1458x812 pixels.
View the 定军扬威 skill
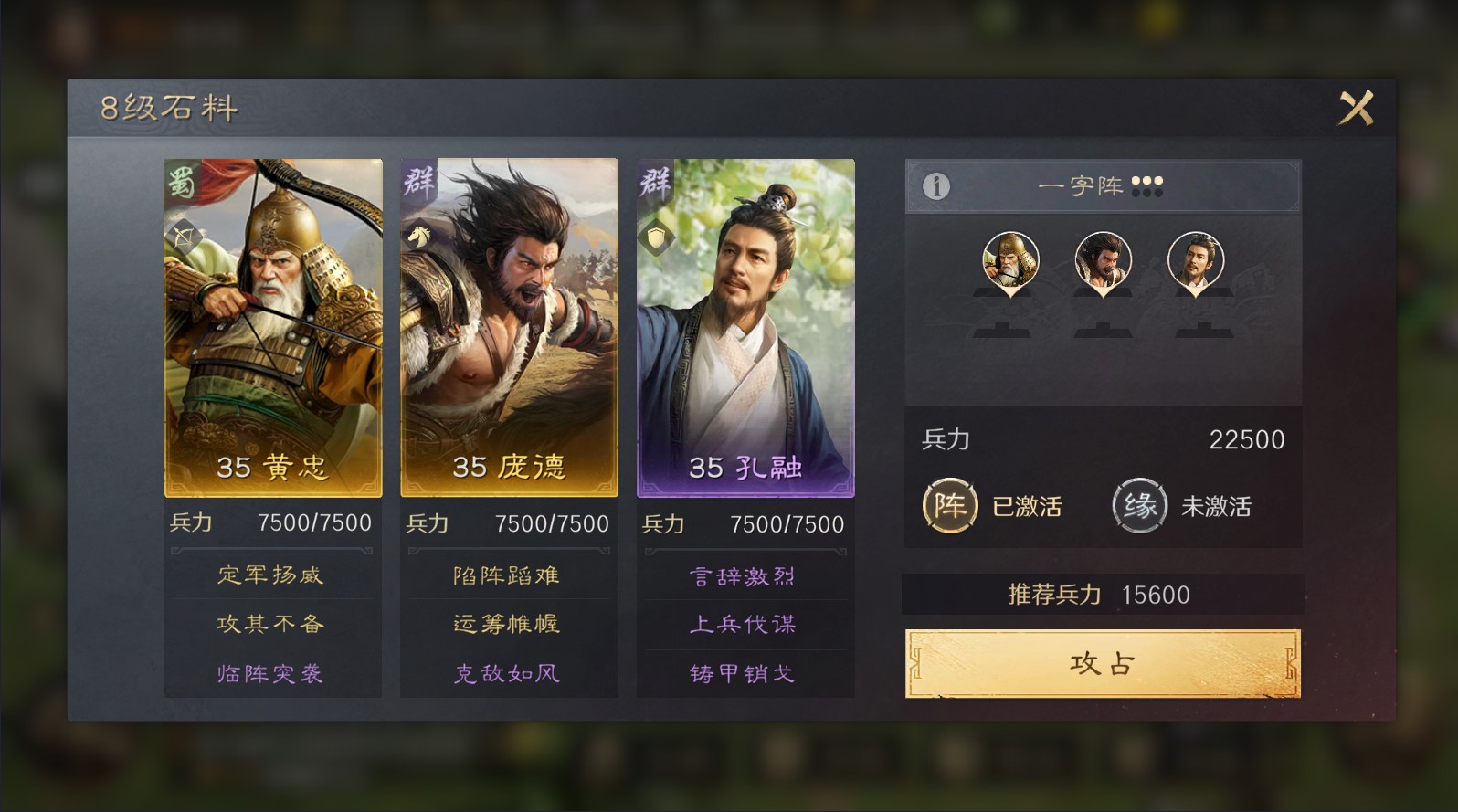tap(270, 575)
